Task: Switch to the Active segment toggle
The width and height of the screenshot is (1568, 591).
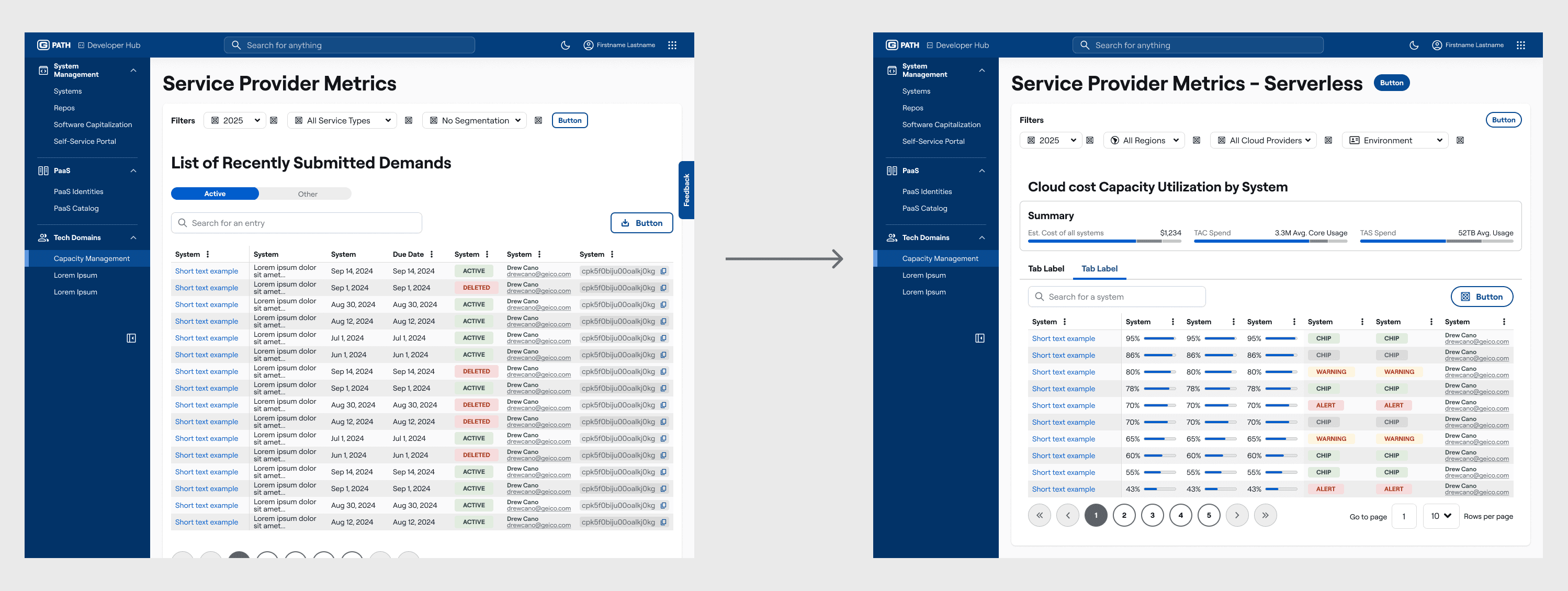Action: [x=215, y=194]
